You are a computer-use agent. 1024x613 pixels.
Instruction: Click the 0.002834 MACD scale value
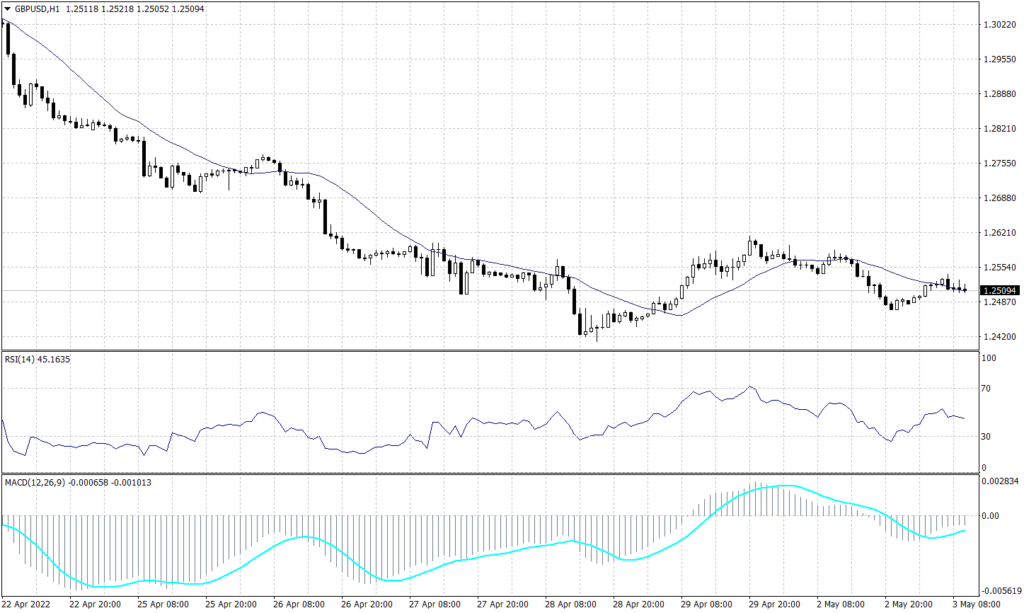1000,482
